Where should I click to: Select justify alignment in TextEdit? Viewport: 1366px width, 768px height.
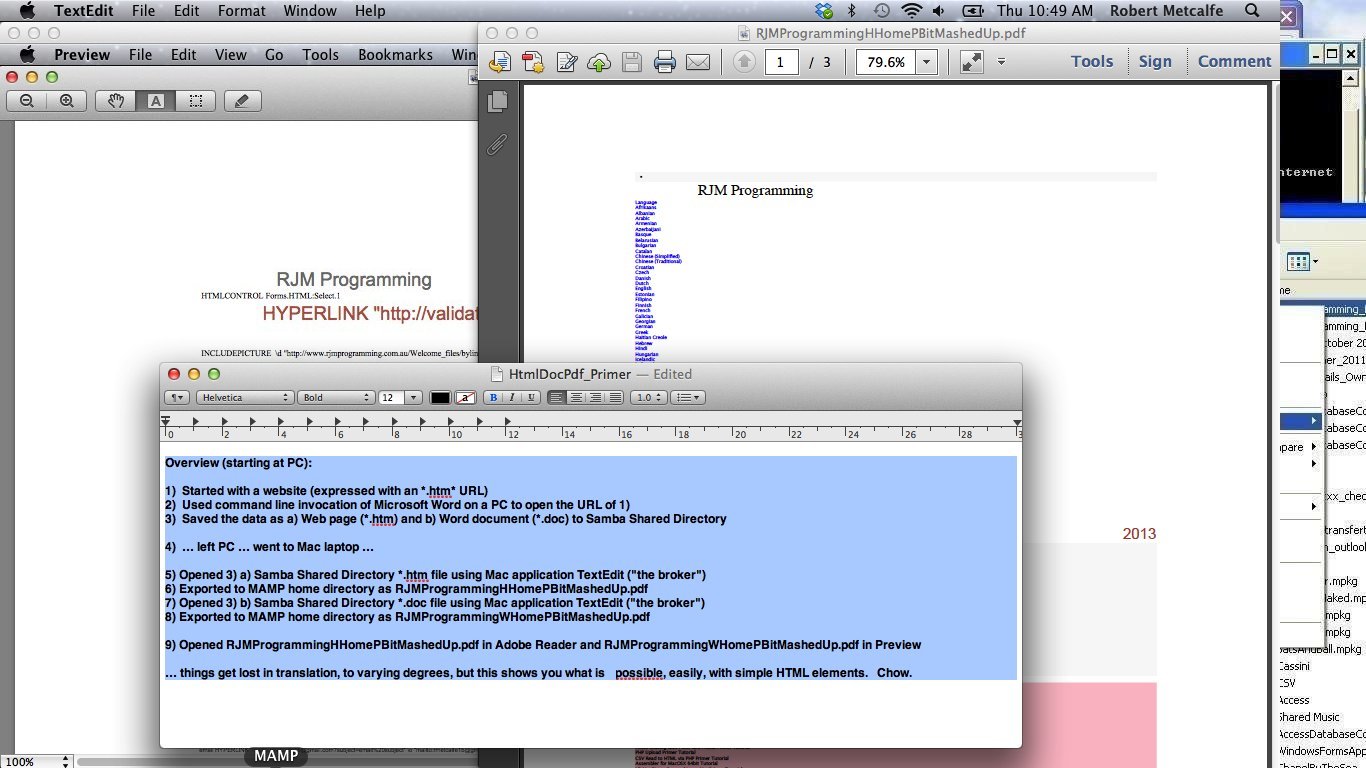[615, 398]
